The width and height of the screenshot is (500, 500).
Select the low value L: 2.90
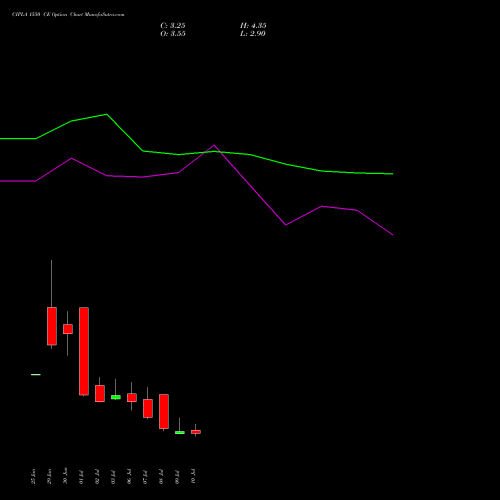(x=253, y=34)
